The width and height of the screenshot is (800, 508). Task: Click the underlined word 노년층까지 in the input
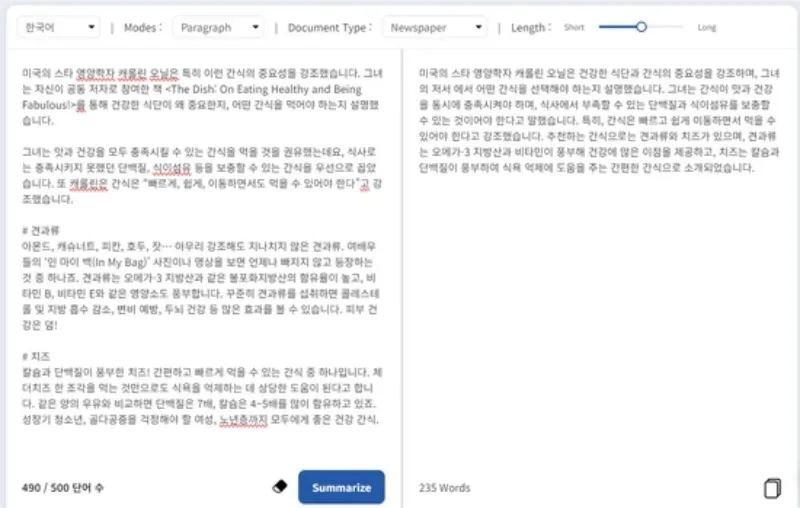click(x=243, y=420)
